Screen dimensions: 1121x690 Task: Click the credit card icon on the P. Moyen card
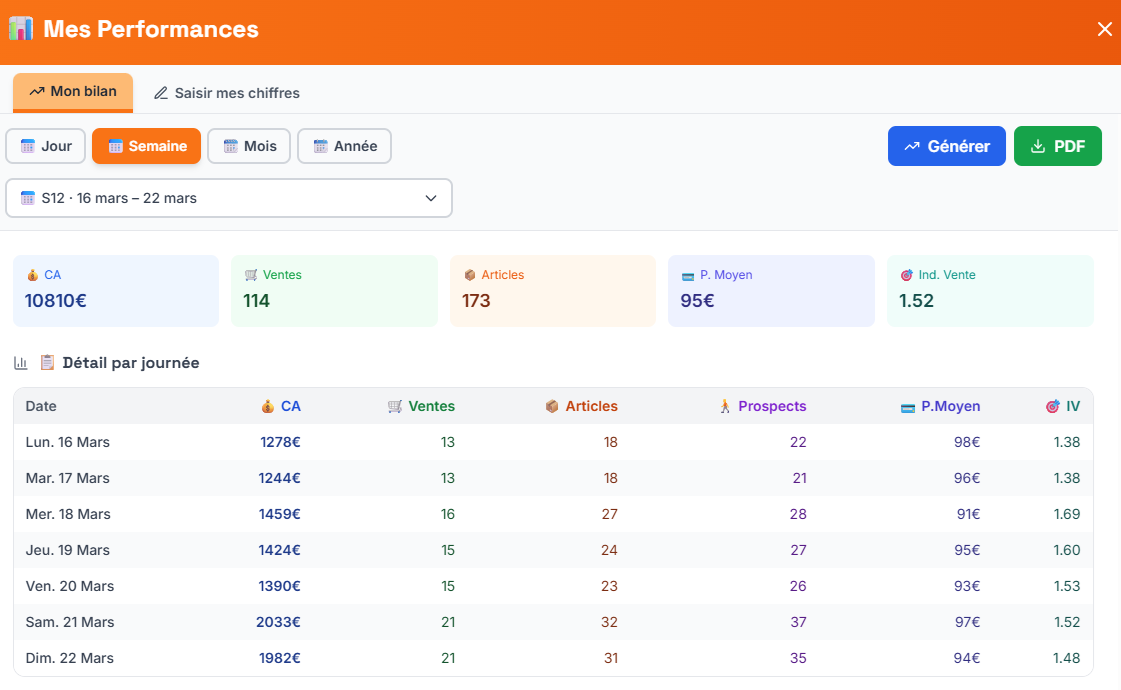pos(686,274)
